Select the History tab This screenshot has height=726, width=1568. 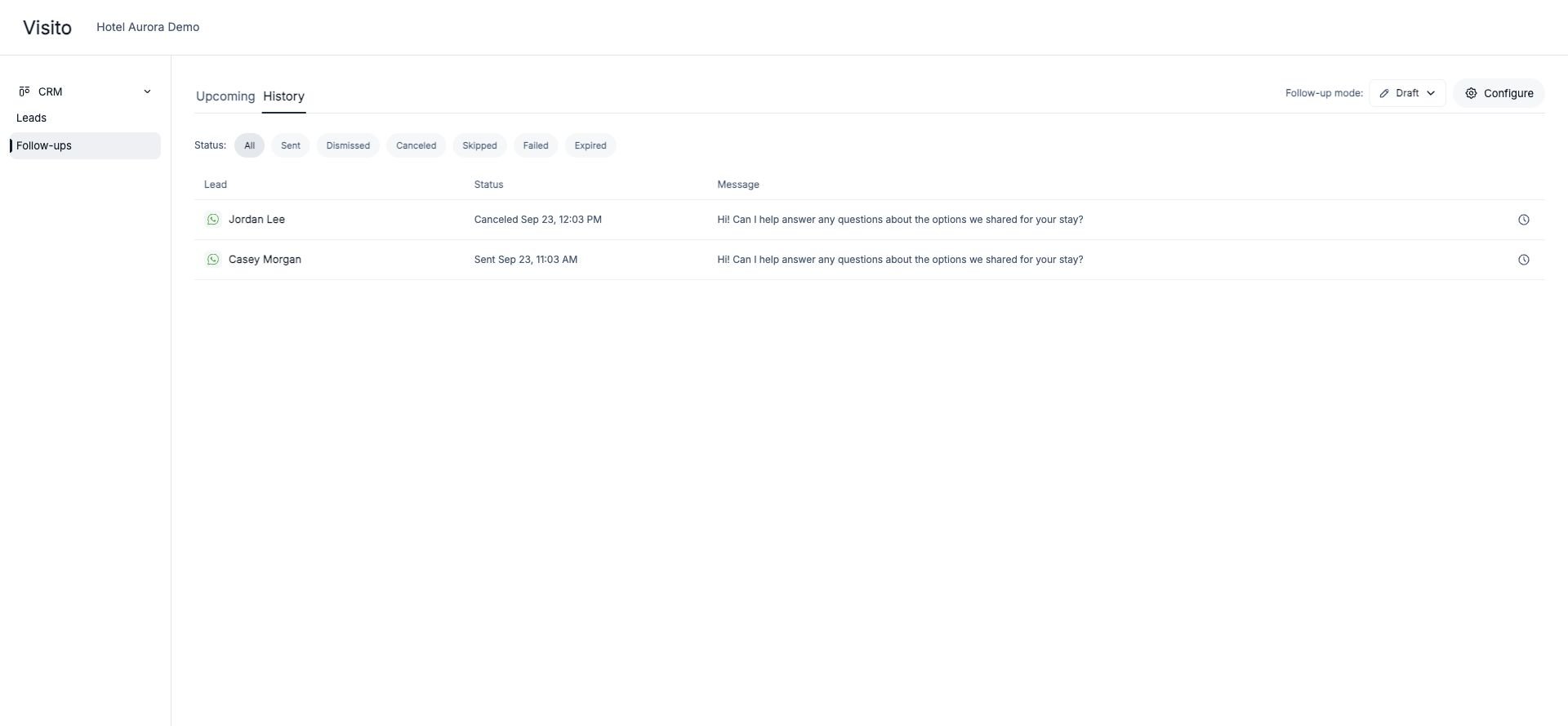pos(283,96)
